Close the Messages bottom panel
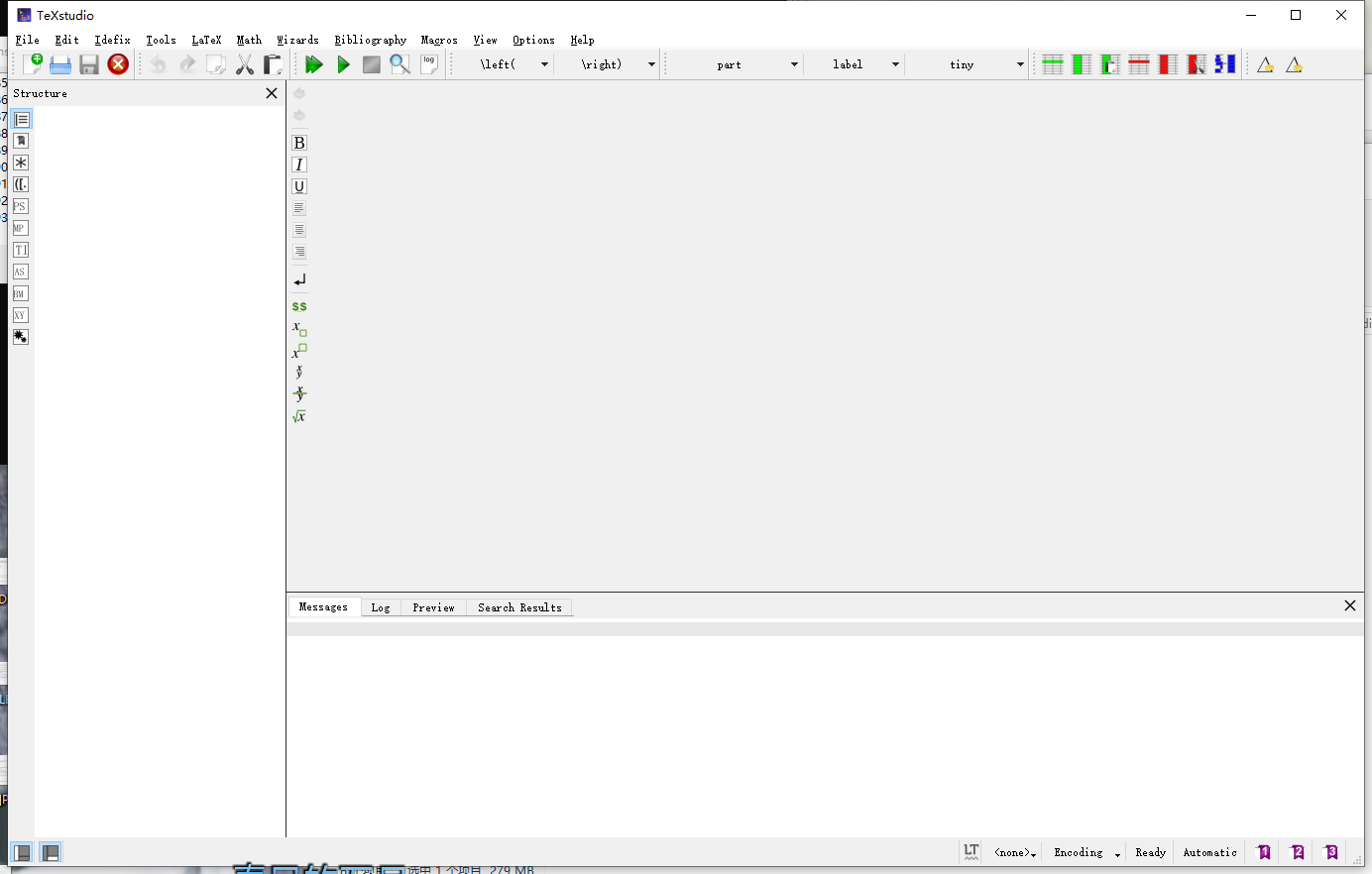1372x874 pixels. pyautogui.click(x=1350, y=605)
